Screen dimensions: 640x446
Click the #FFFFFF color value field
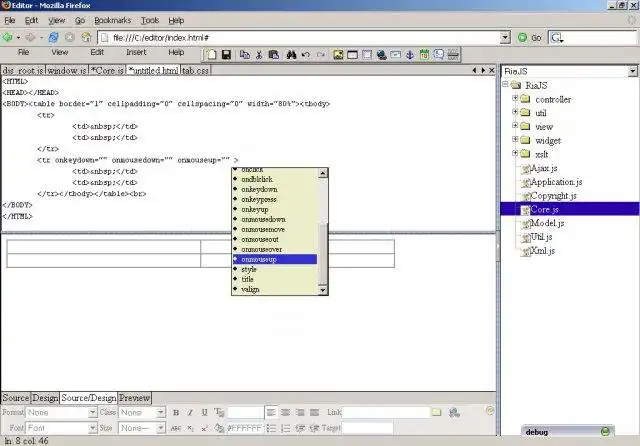(244, 428)
